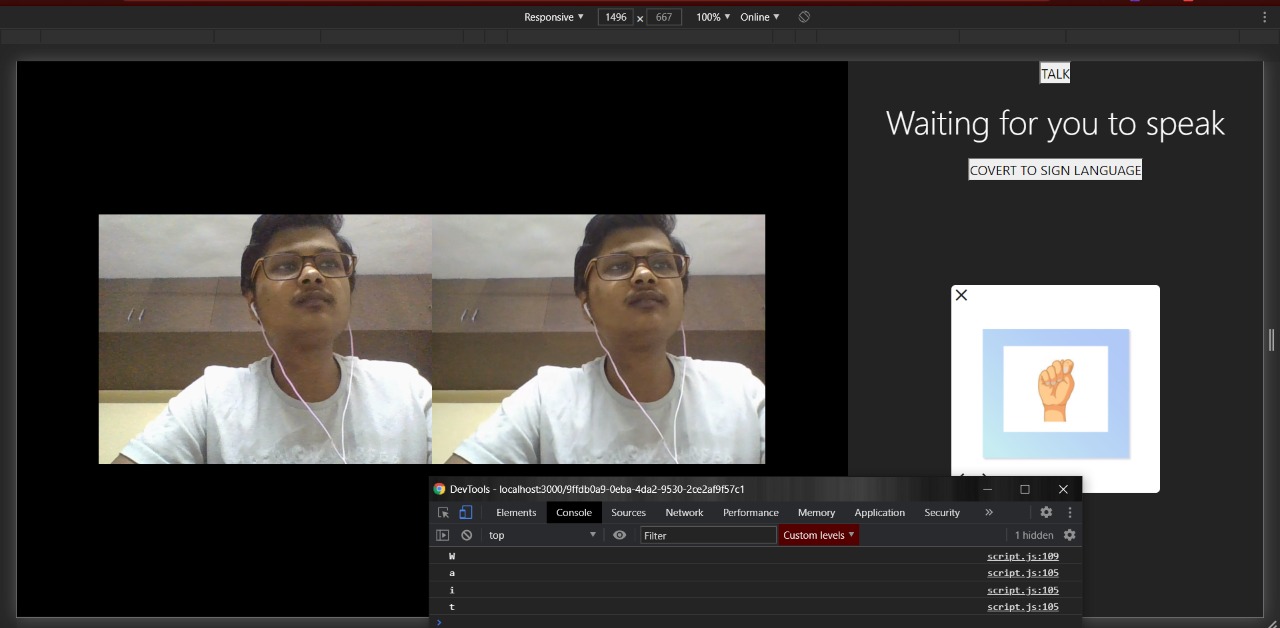This screenshot has width=1280, height=628.
Task: Open the Sources tab
Action: [629, 512]
